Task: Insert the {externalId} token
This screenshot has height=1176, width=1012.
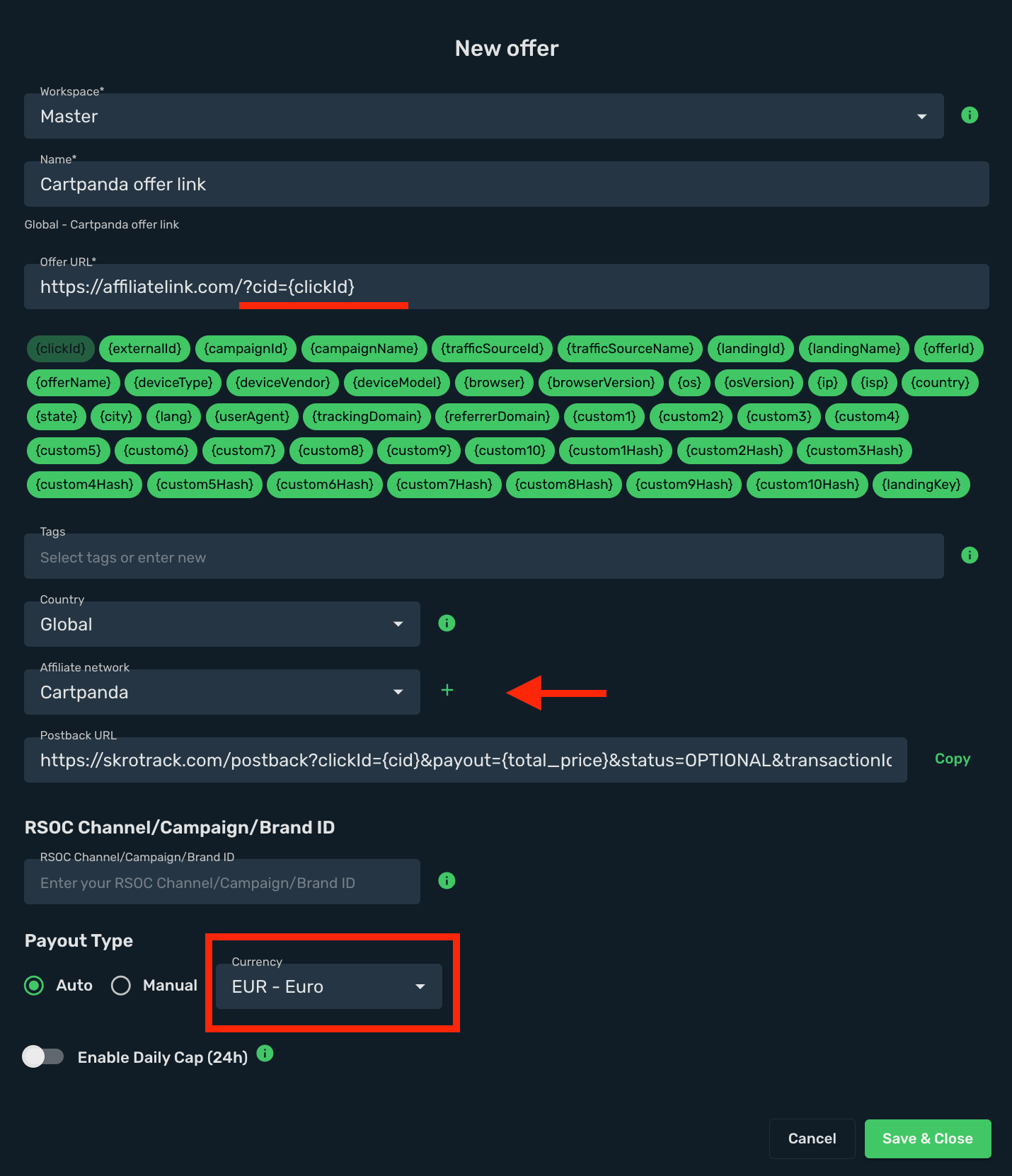Action: [x=145, y=349]
